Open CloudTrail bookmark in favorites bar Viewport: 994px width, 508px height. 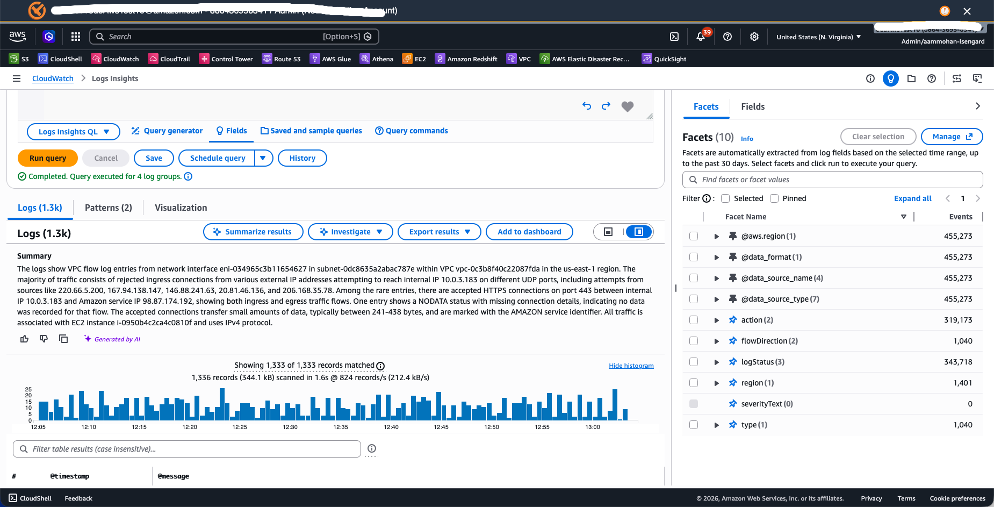pyautogui.click(x=169, y=59)
